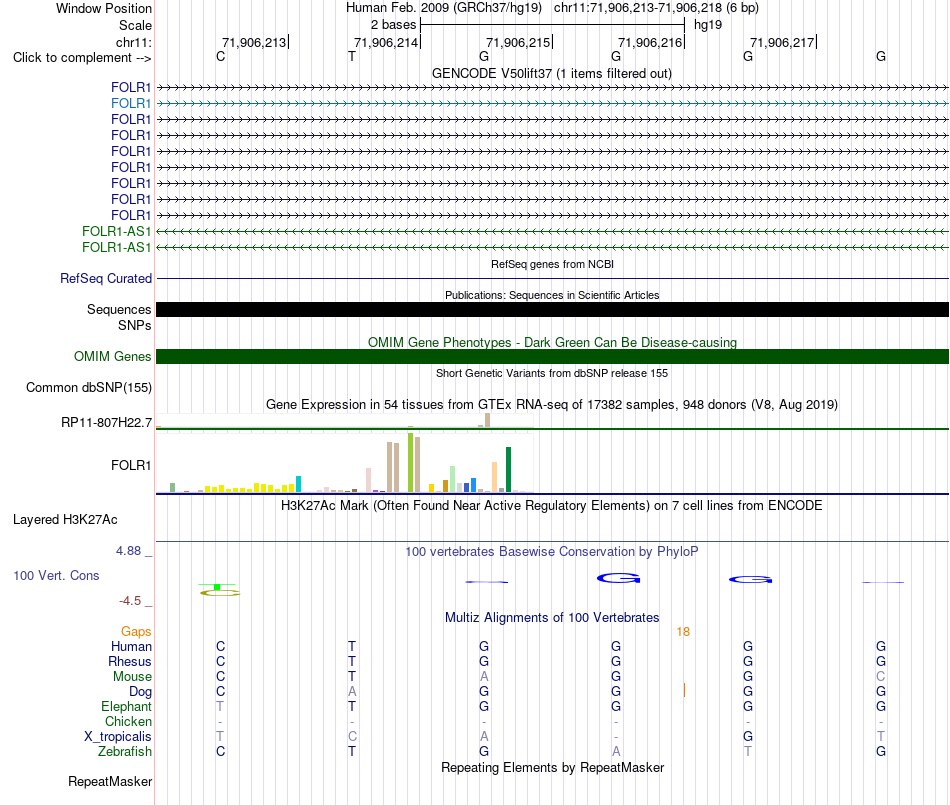Click the 'RefSeq genes from NCBI' title
950x805 pixels.
552,264
